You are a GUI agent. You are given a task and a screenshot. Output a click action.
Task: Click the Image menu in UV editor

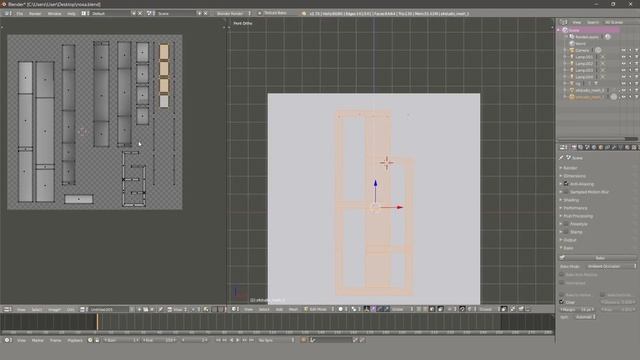[x=54, y=309]
